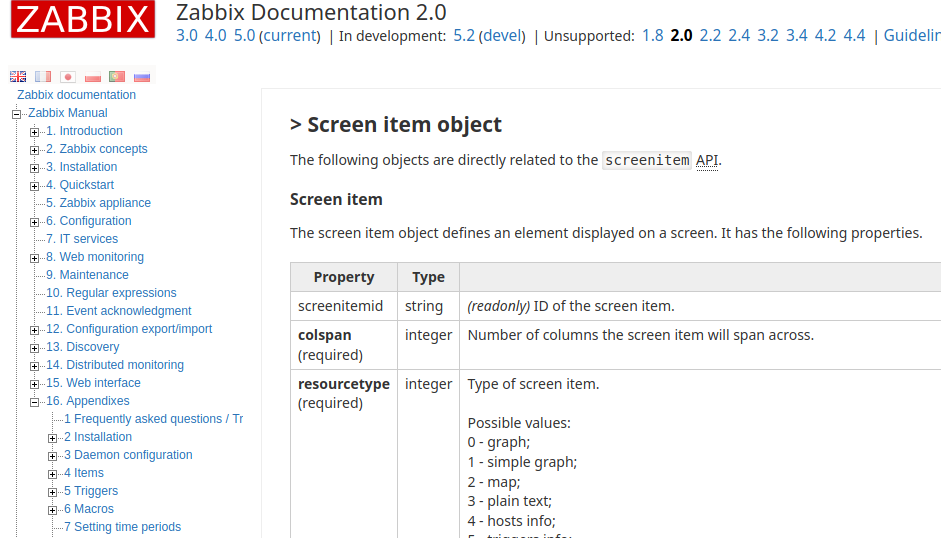Expand 14. Distributed monitoring node

pos(35,366)
